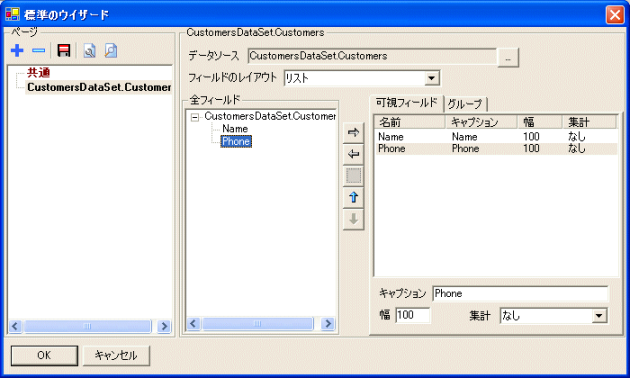Click the wizard app icon in title bar
The width and height of the screenshot is (630, 378).
[12, 14]
